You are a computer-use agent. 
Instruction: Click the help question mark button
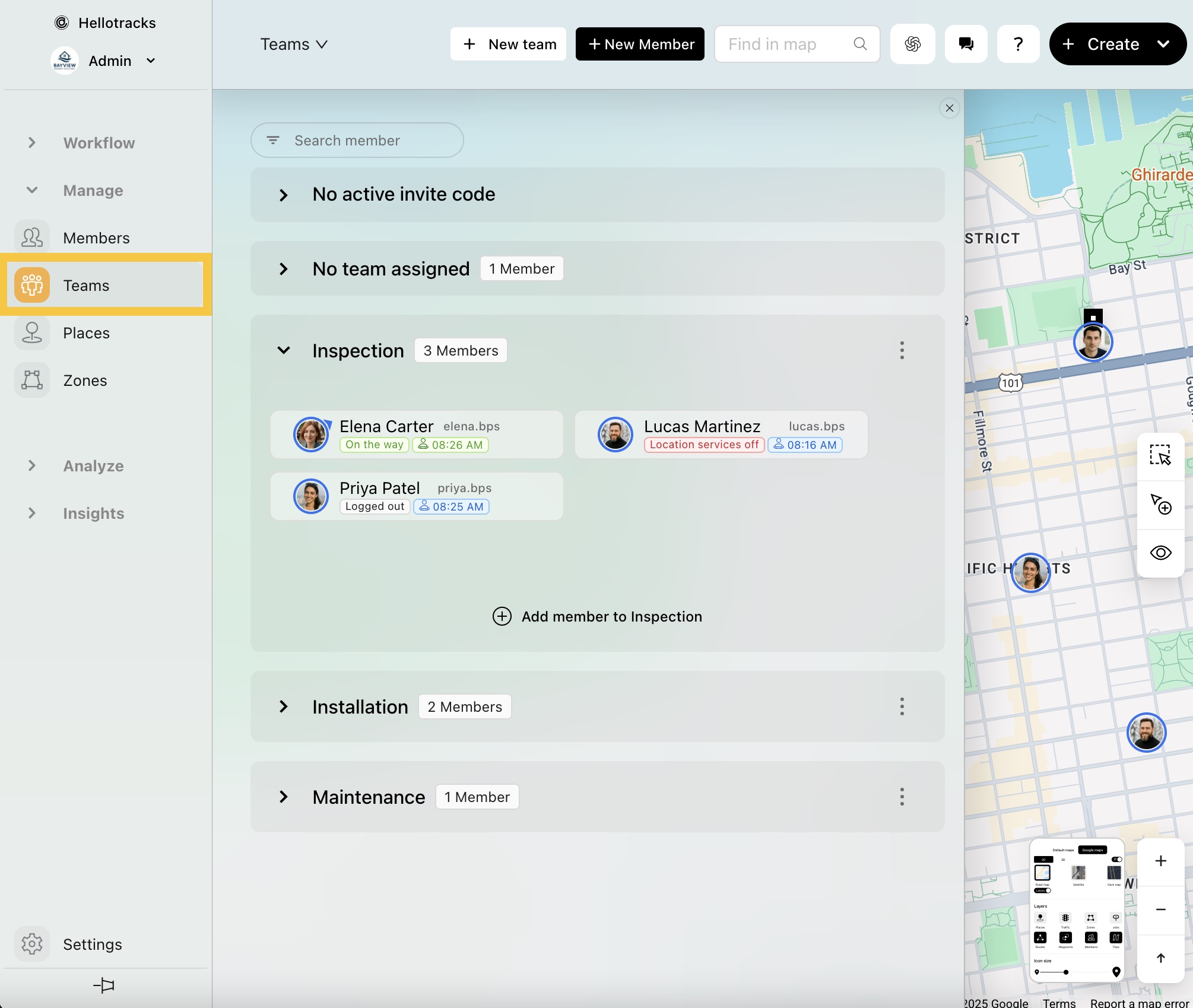coord(1018,44)
